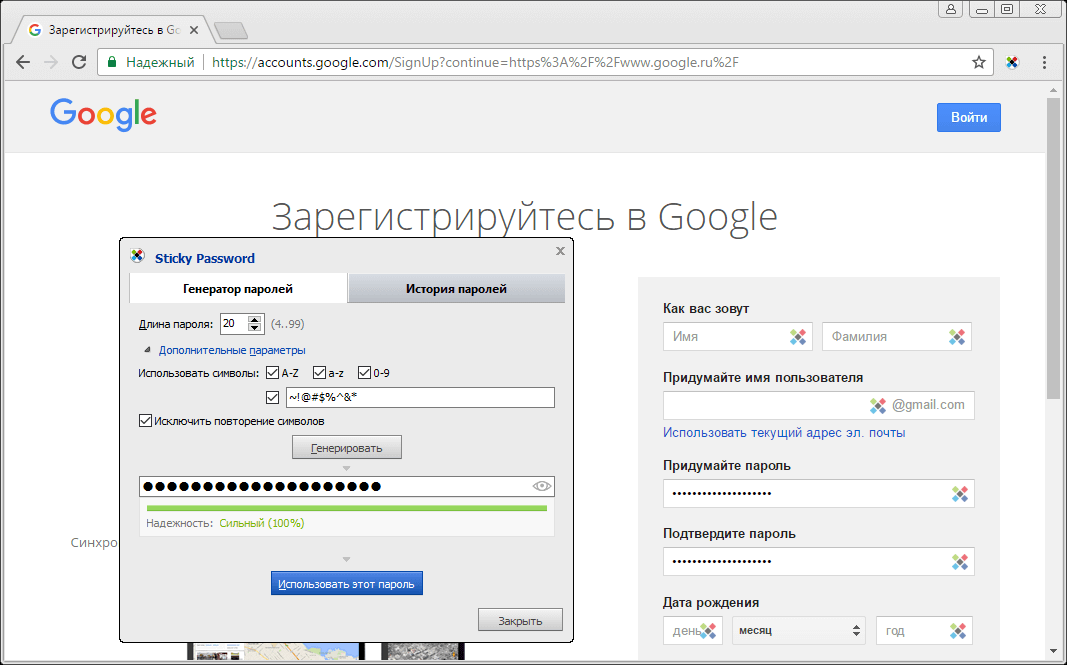Close the browser tab Зарегистрируйтесь в Google
The width and height of the screenshot is (1067, 665).
194,30
